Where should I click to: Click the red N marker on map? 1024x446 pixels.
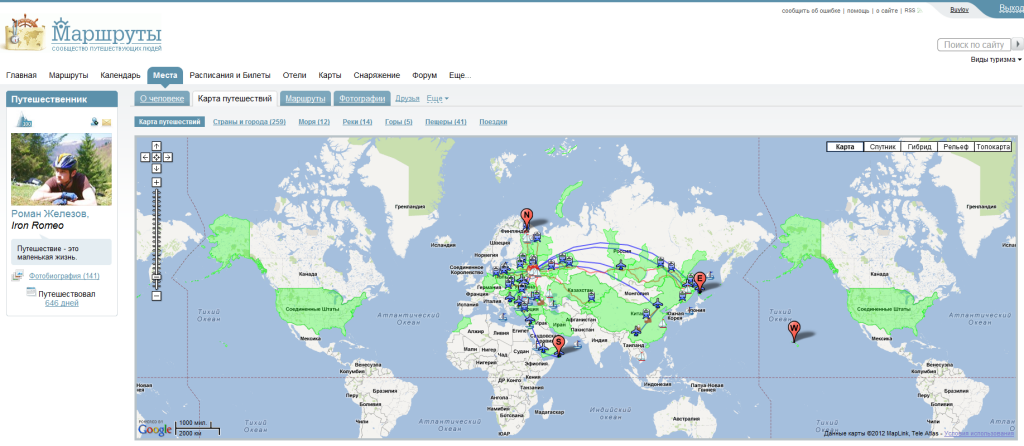pos(526,215)
